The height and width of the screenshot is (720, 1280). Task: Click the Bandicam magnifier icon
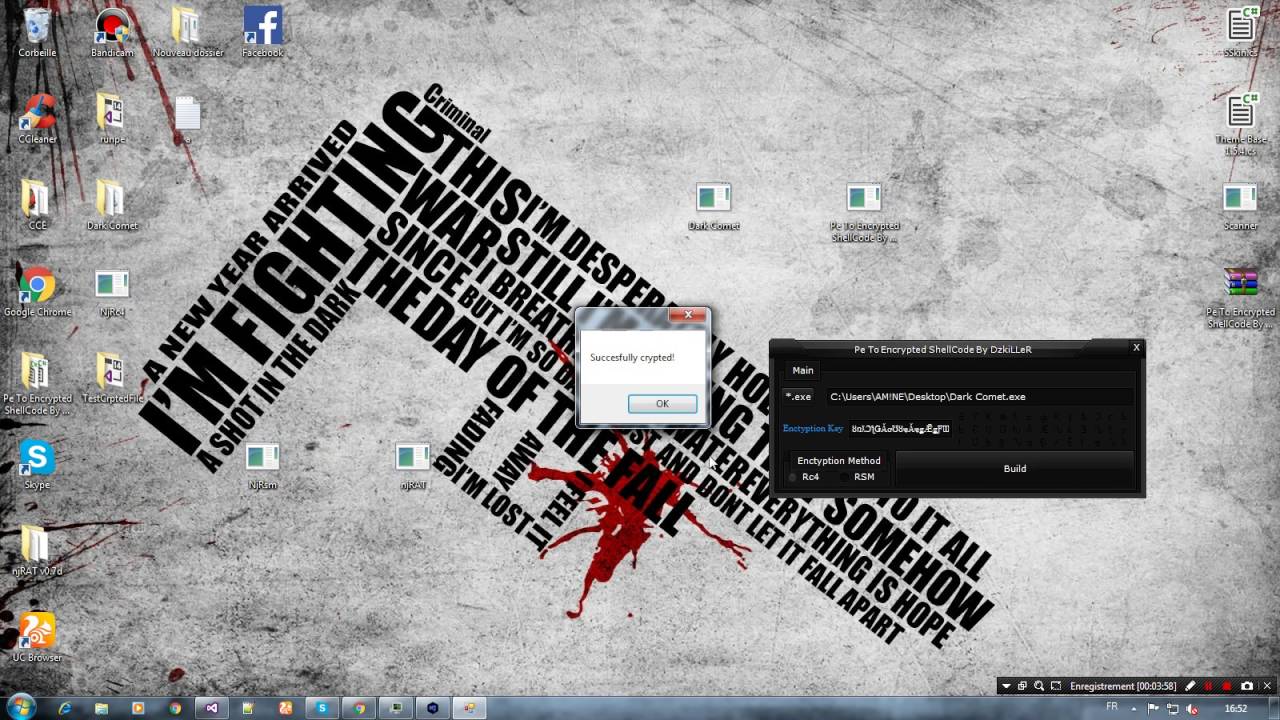pyautogui.click(x=1039, y=686)
